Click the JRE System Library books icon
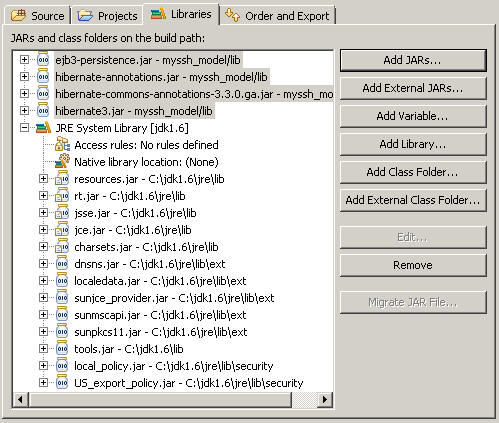Viewport: 499px width, 423px height. coord(43,128)
